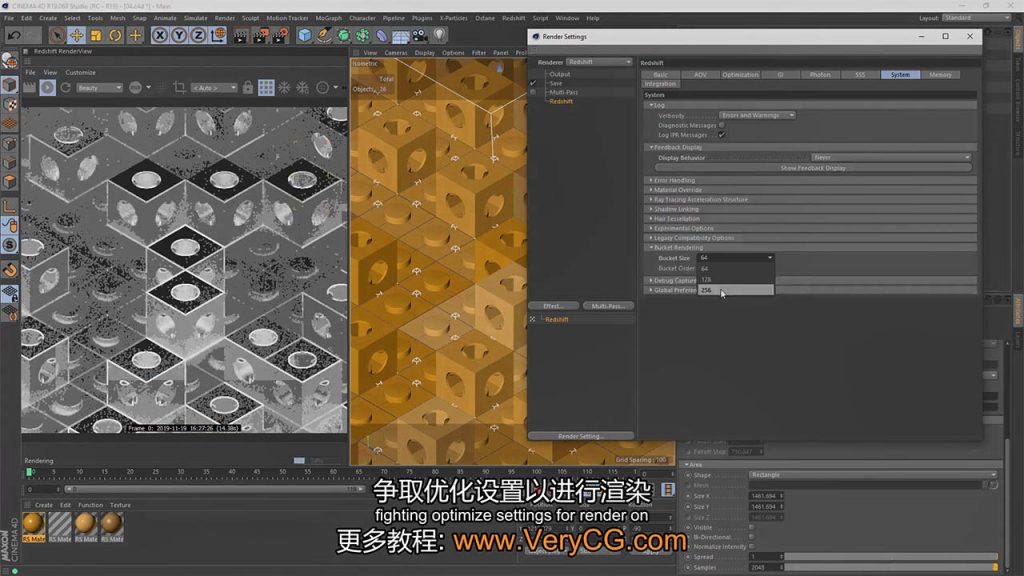This screenshot has height=576, width=1024.
Task: Open the MoGraph menu
Action: pos(328,18)
